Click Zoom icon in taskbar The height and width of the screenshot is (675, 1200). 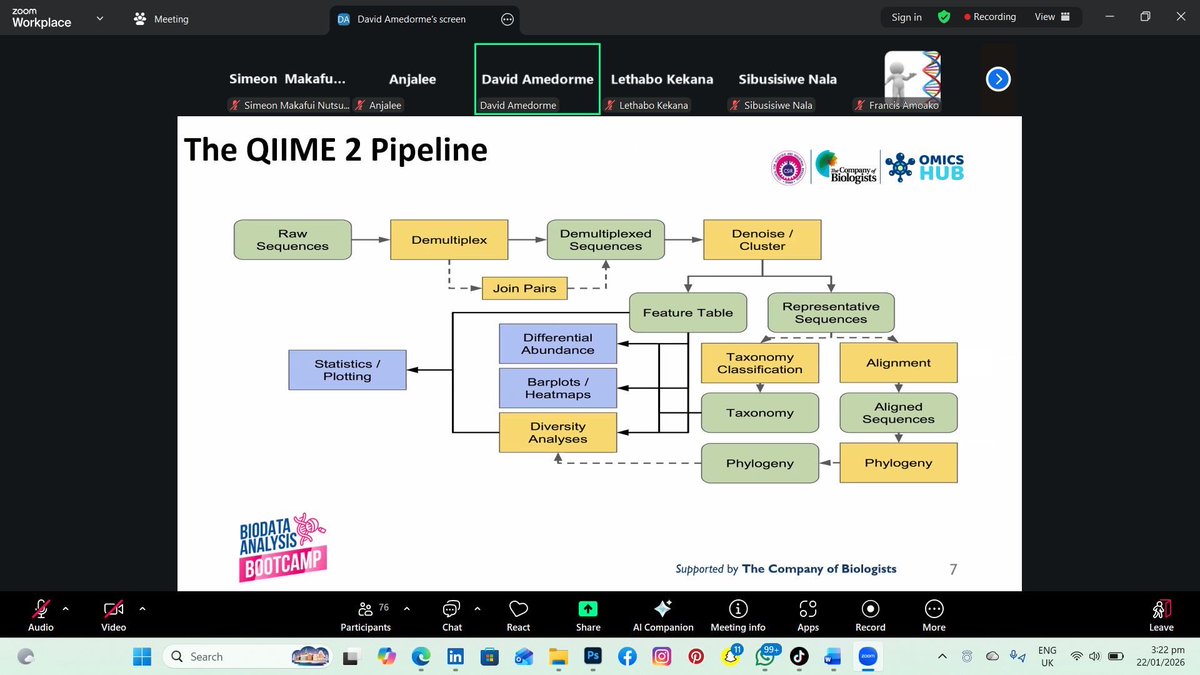866,656
